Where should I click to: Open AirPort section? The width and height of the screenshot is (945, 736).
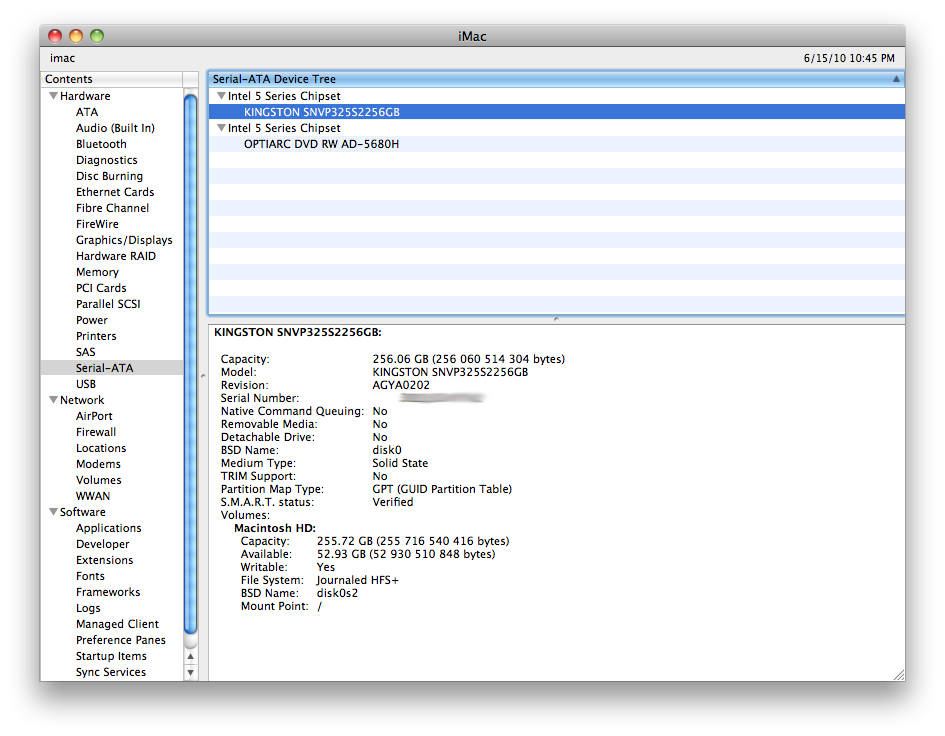(94, 416)
